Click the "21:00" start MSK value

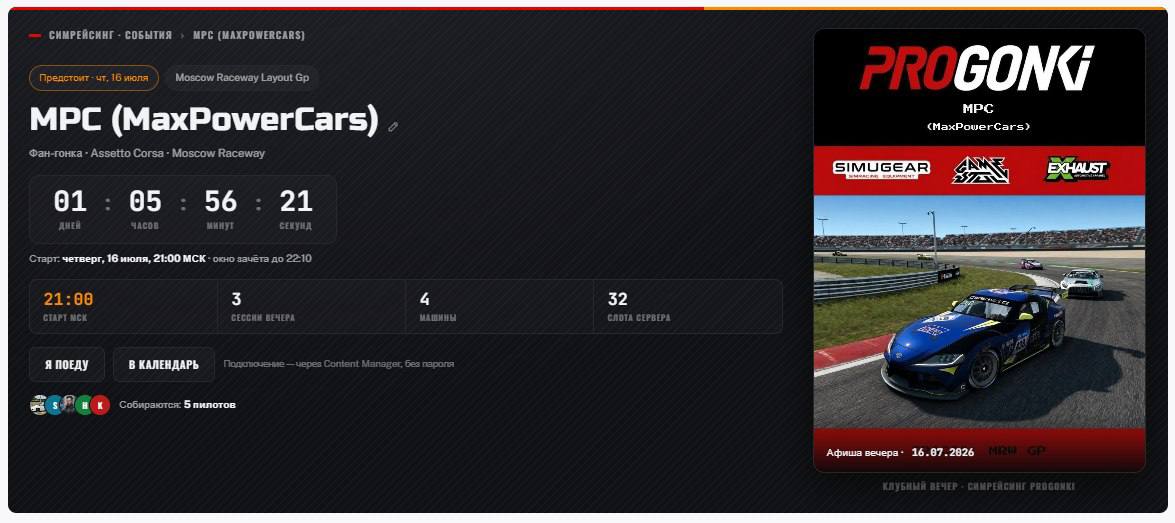click(x=68, y=300)
